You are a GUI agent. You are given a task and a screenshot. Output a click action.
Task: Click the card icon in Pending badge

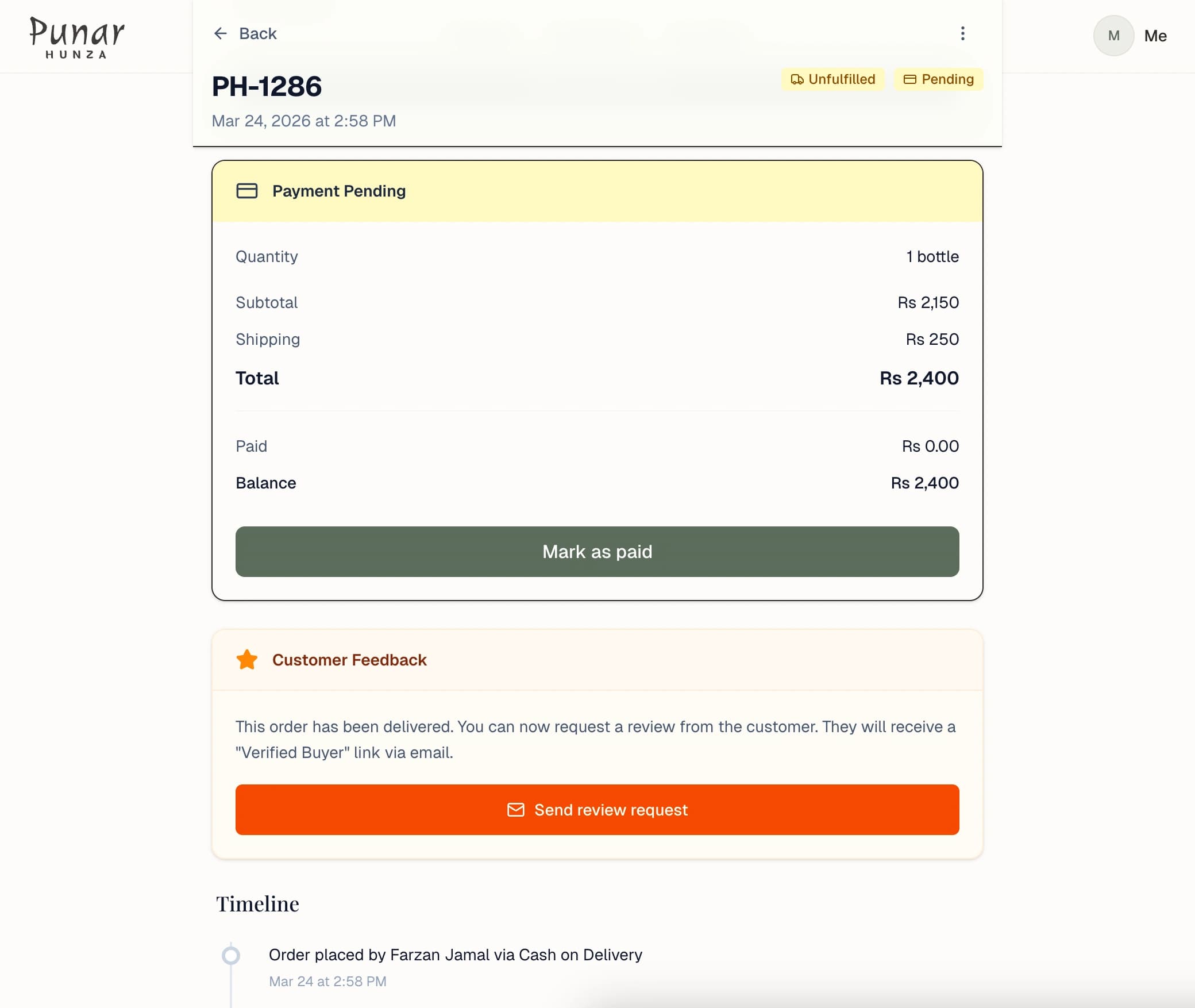910,79
